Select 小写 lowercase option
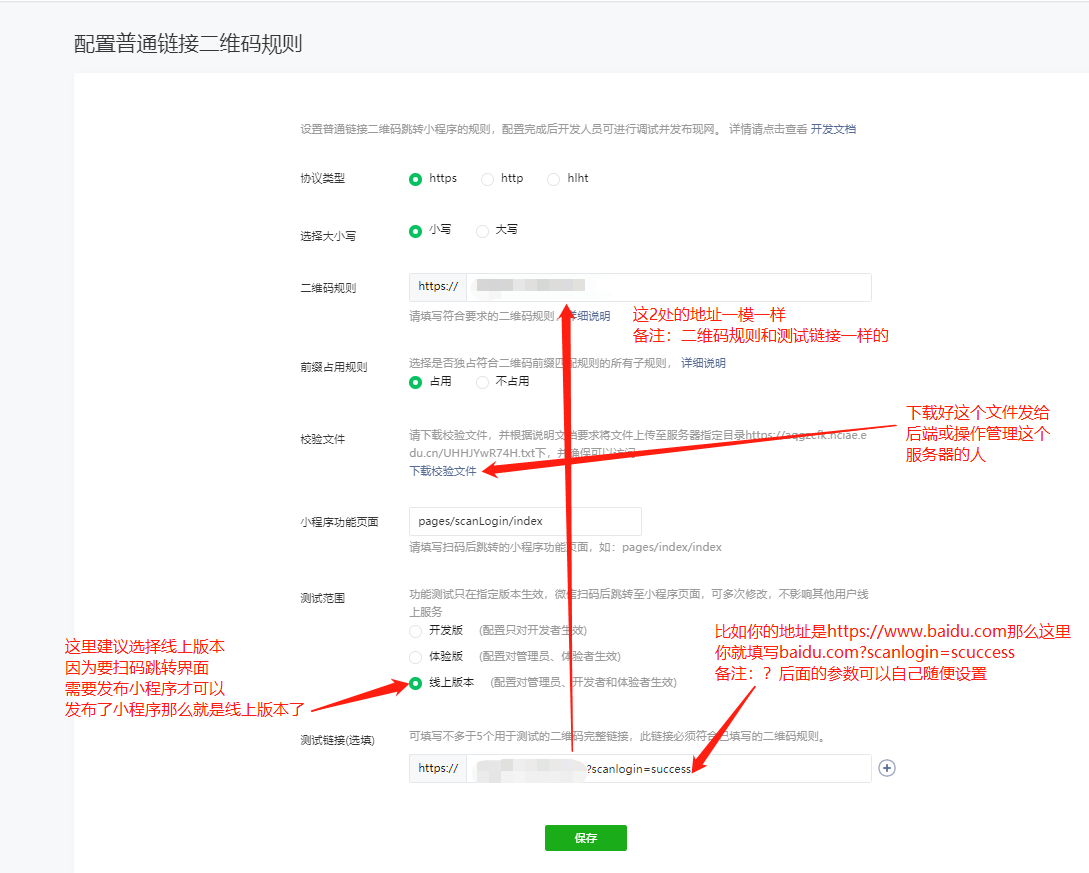The image size is (1089, 873). (416, 231)
